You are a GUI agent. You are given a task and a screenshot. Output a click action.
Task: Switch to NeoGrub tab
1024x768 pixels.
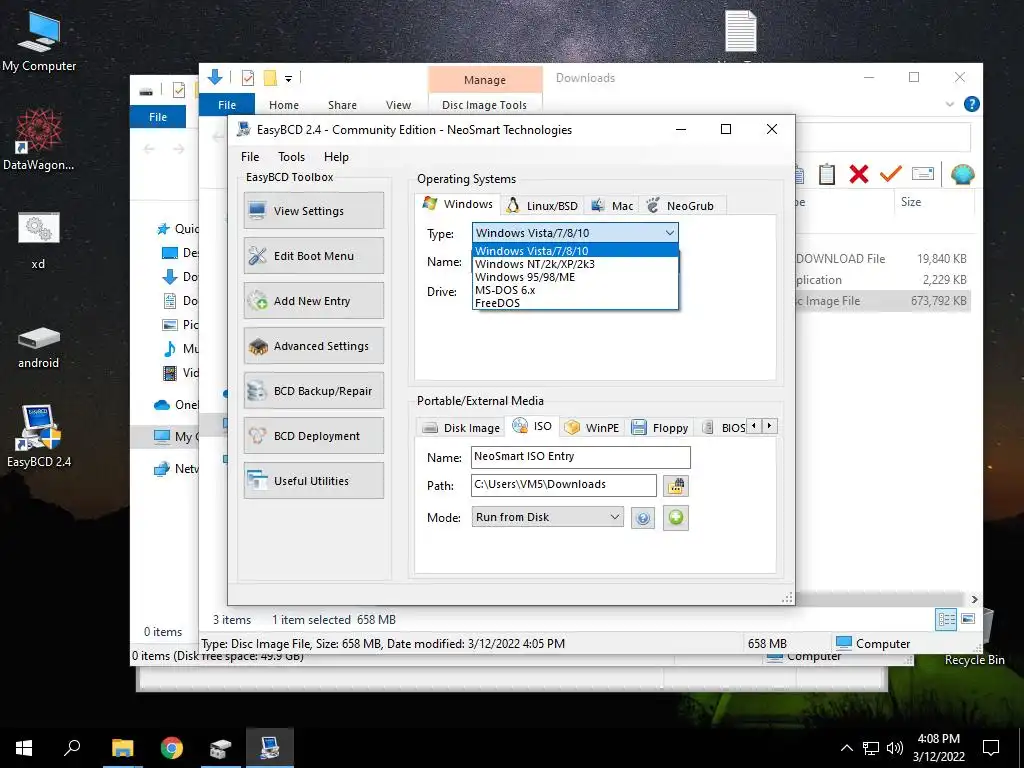680,206
